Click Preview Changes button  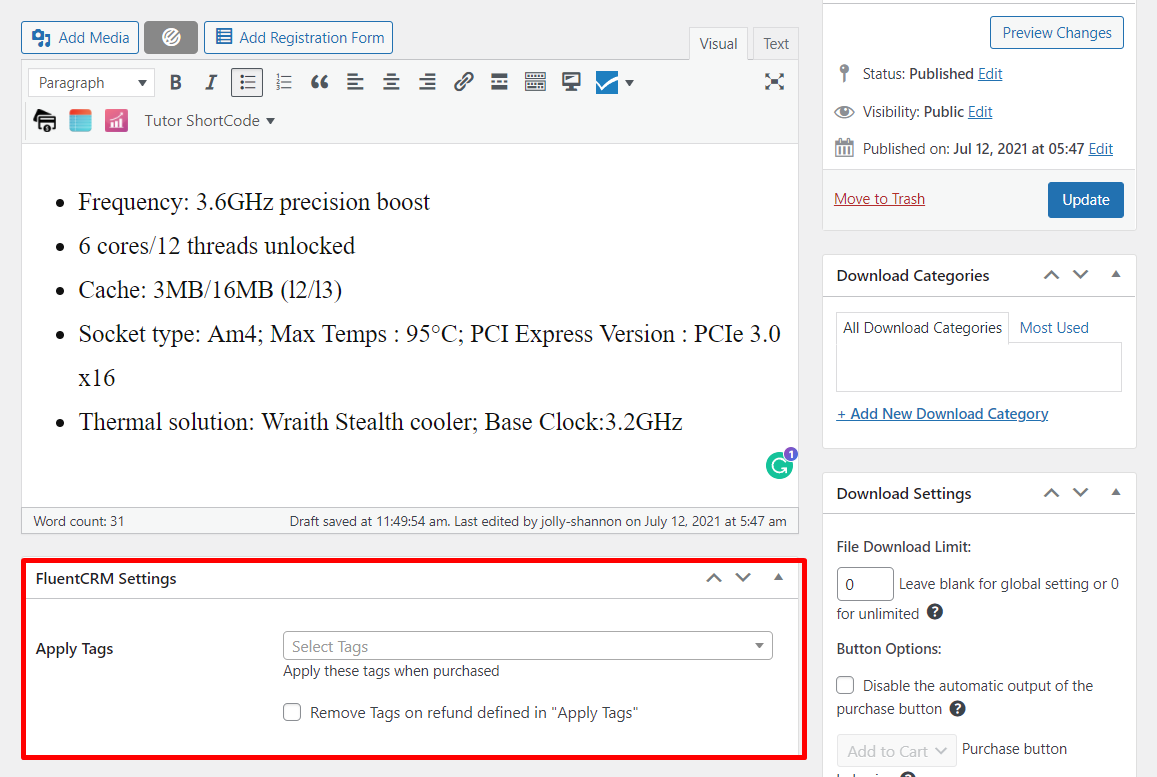1056,33
